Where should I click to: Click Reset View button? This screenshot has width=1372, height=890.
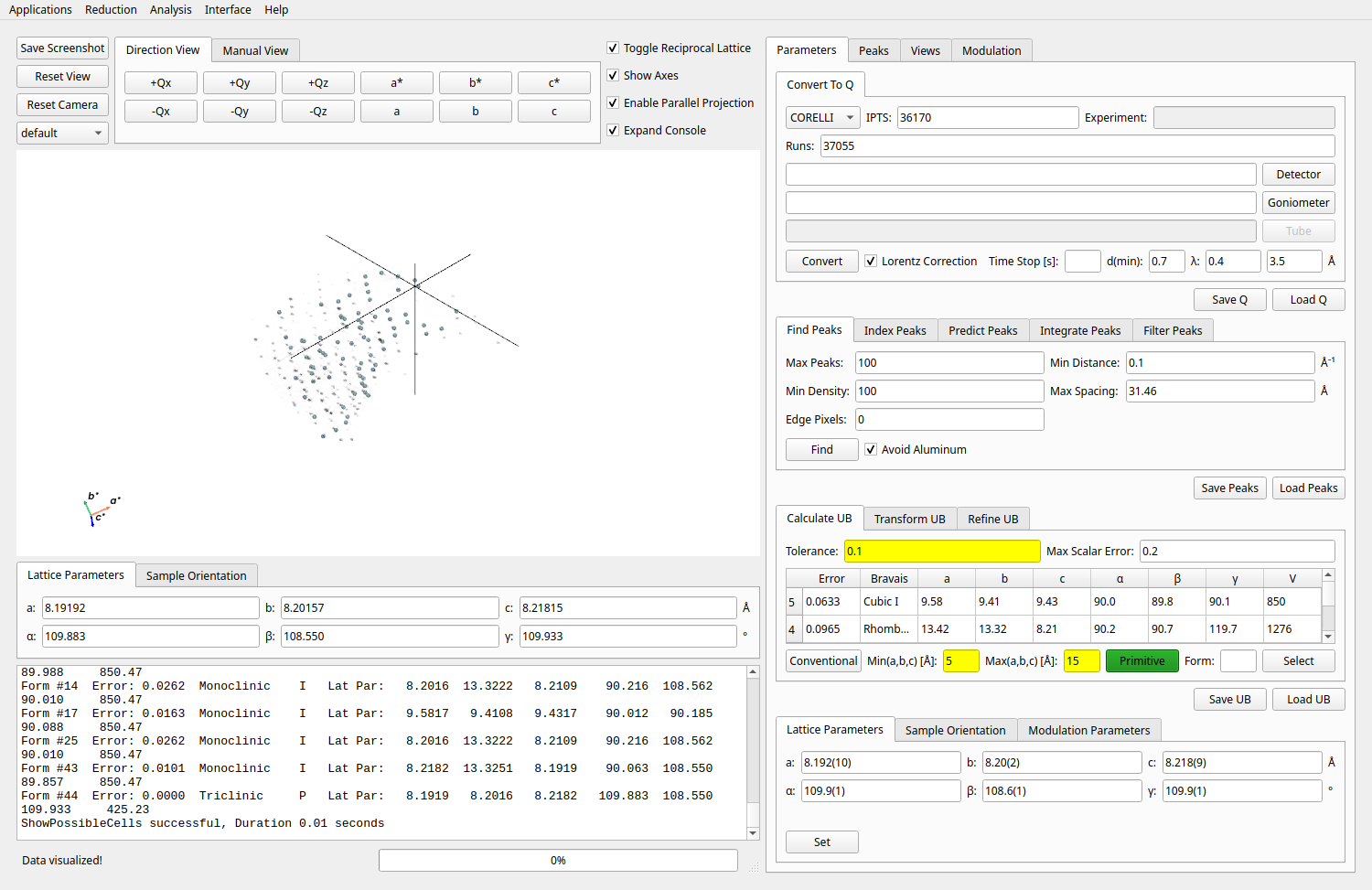point(62,76)
